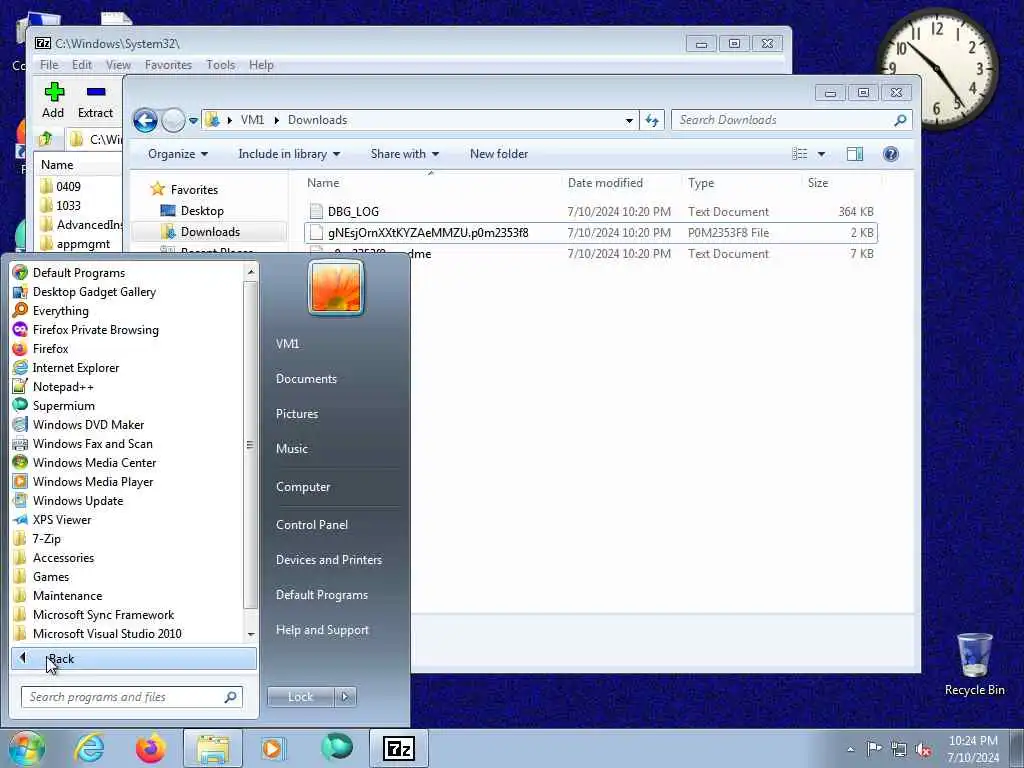
Task: Click New folder button
Action: point(499,154)
